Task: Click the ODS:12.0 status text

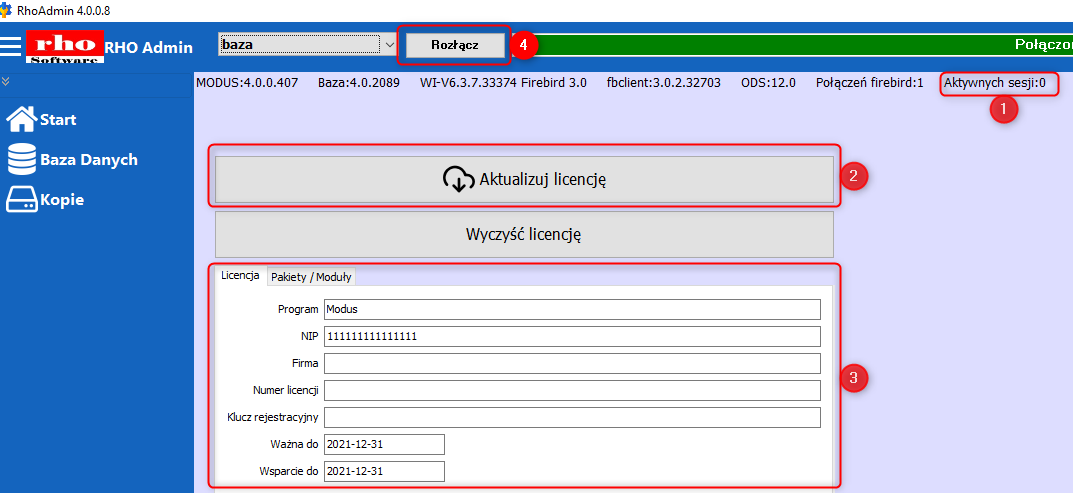Action: (768, 84)
